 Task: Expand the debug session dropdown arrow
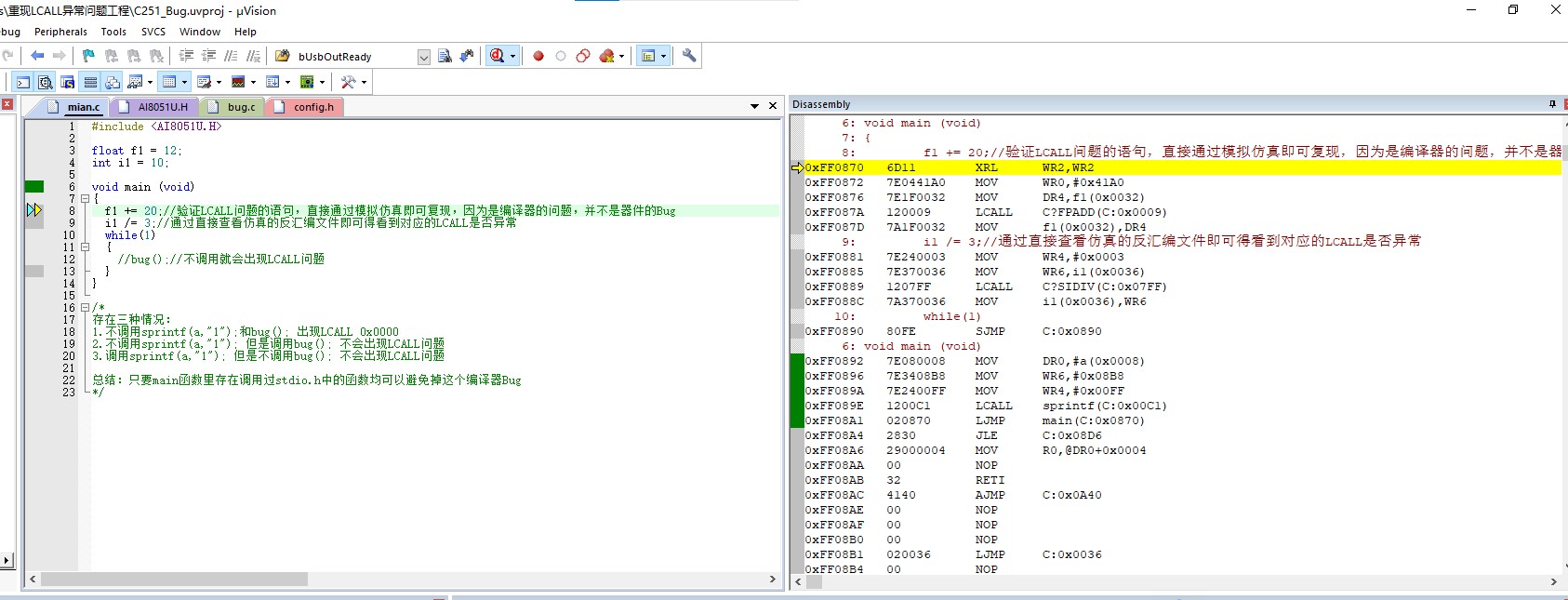tap(512, 56)
